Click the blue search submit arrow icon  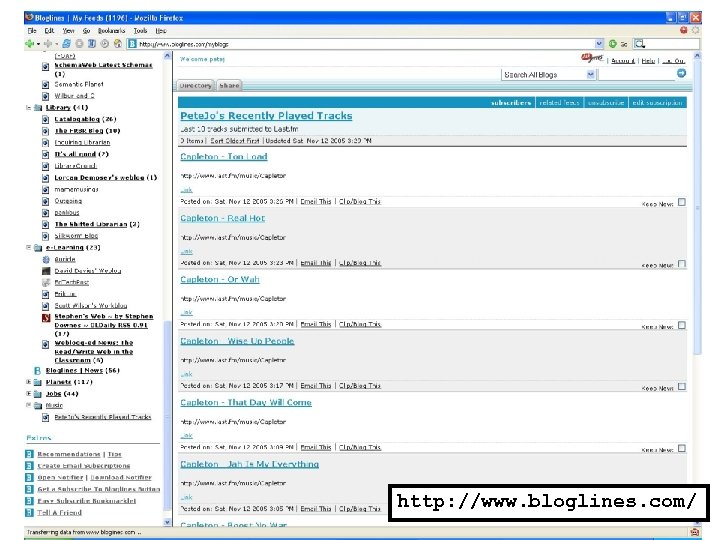pyautogui.click(x=681, y=73)
